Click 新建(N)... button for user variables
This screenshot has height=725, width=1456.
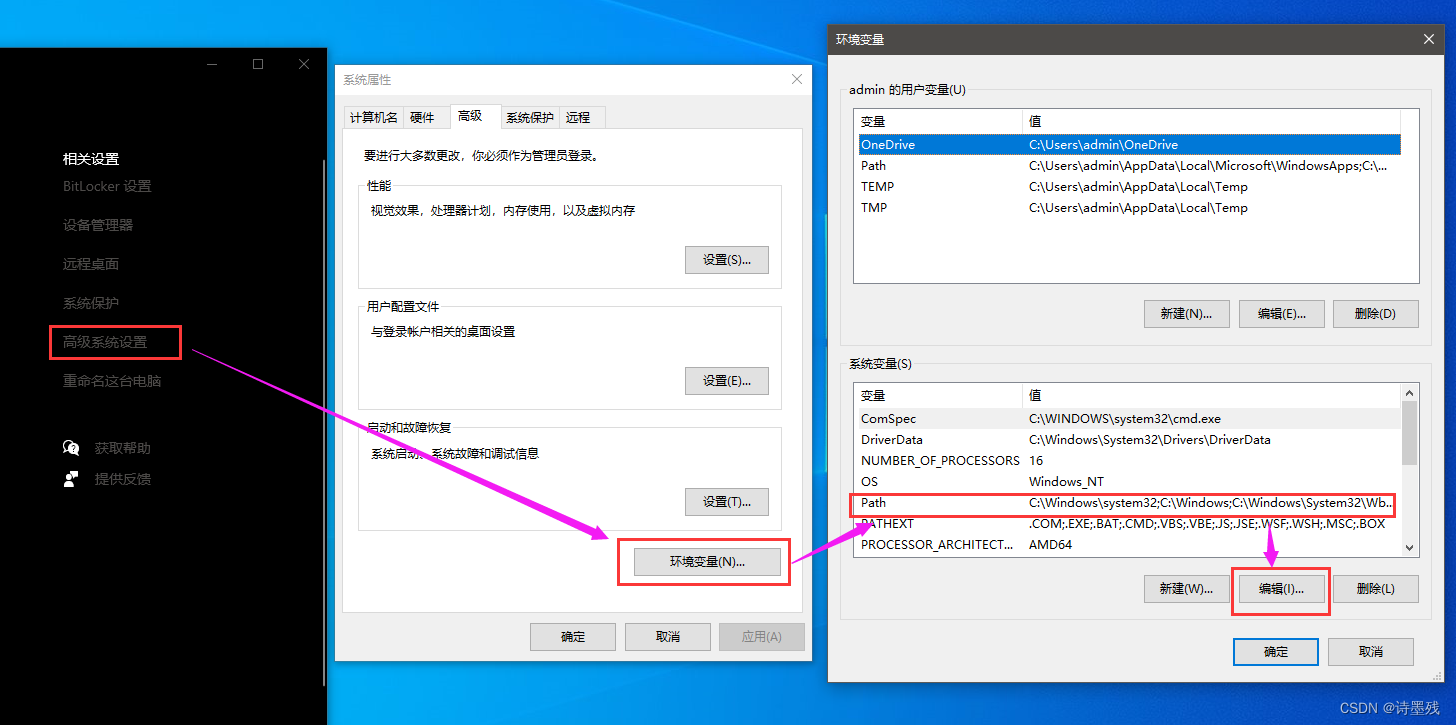point(1187,314)
